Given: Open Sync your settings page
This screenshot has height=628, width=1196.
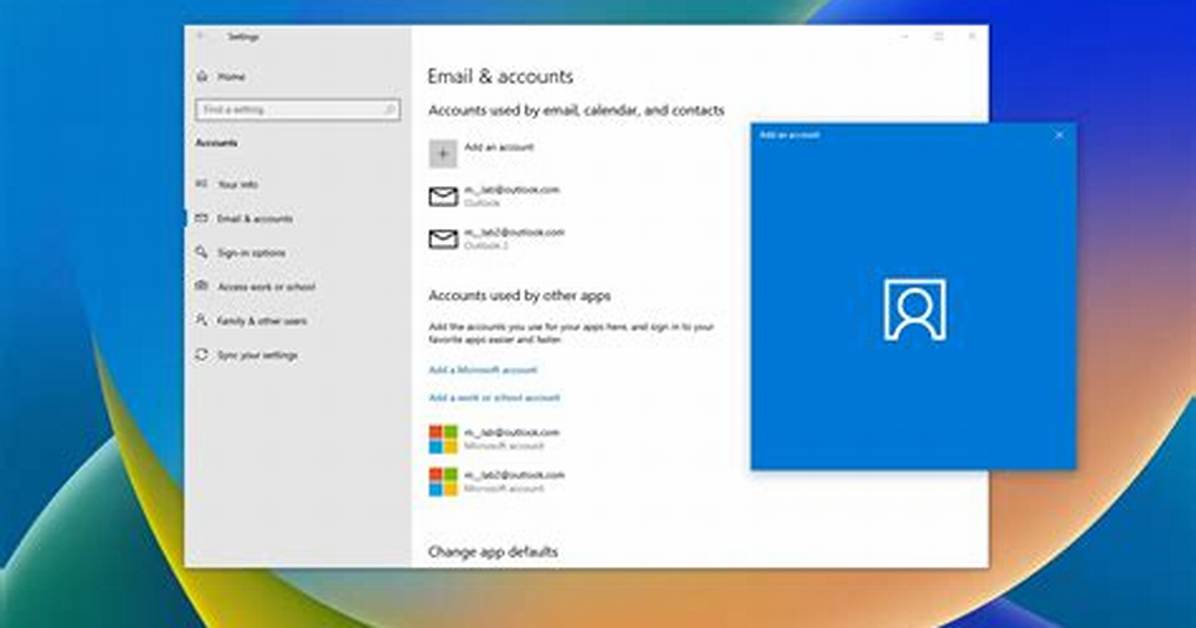Looking at the screenshot, I should (258, 356).
